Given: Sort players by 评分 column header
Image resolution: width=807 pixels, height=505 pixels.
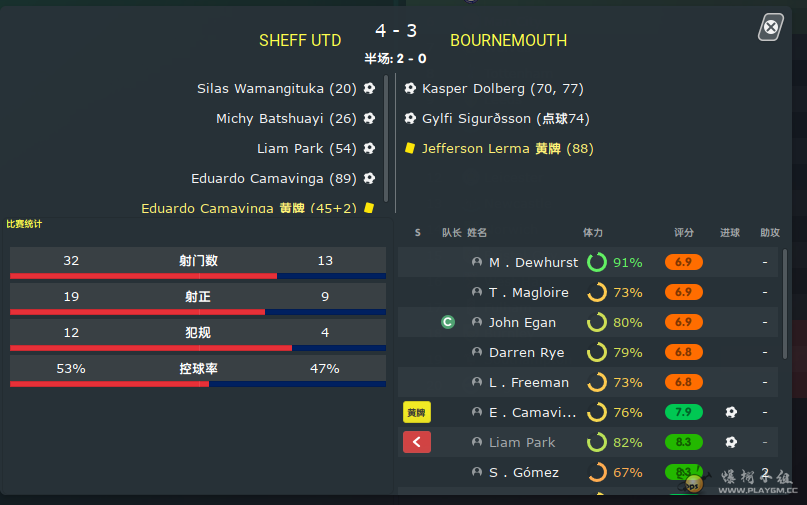Looking at the screenshot, I should coord(684,232).
